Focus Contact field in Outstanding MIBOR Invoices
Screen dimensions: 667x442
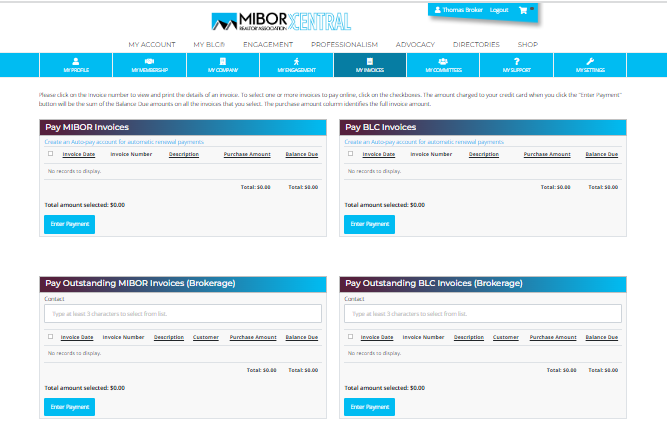[183, 314]
